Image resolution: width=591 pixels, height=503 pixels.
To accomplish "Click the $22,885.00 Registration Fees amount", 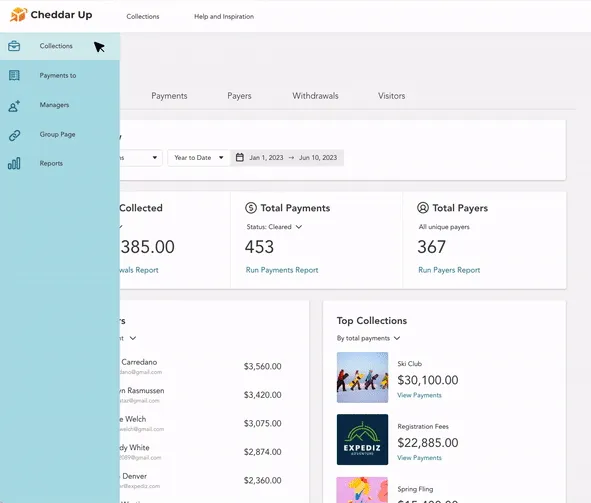I will click(428, 442).
